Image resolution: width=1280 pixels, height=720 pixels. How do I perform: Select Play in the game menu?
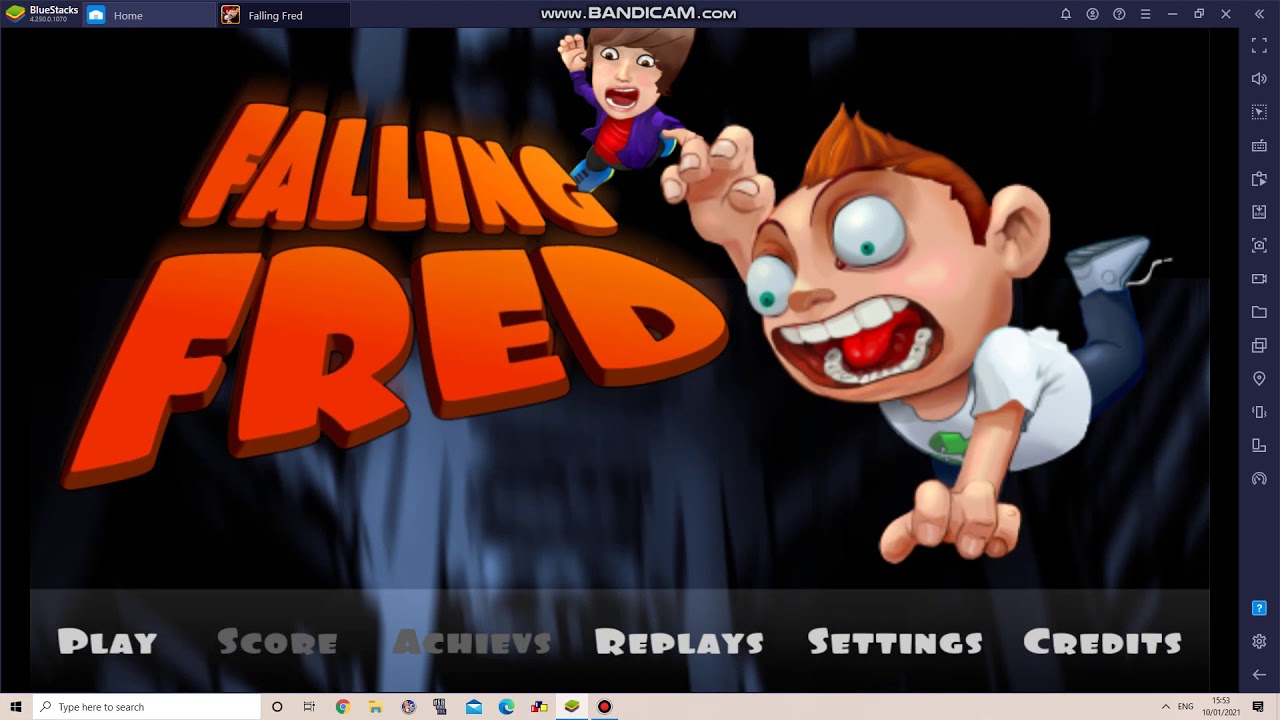coord(108,642)
